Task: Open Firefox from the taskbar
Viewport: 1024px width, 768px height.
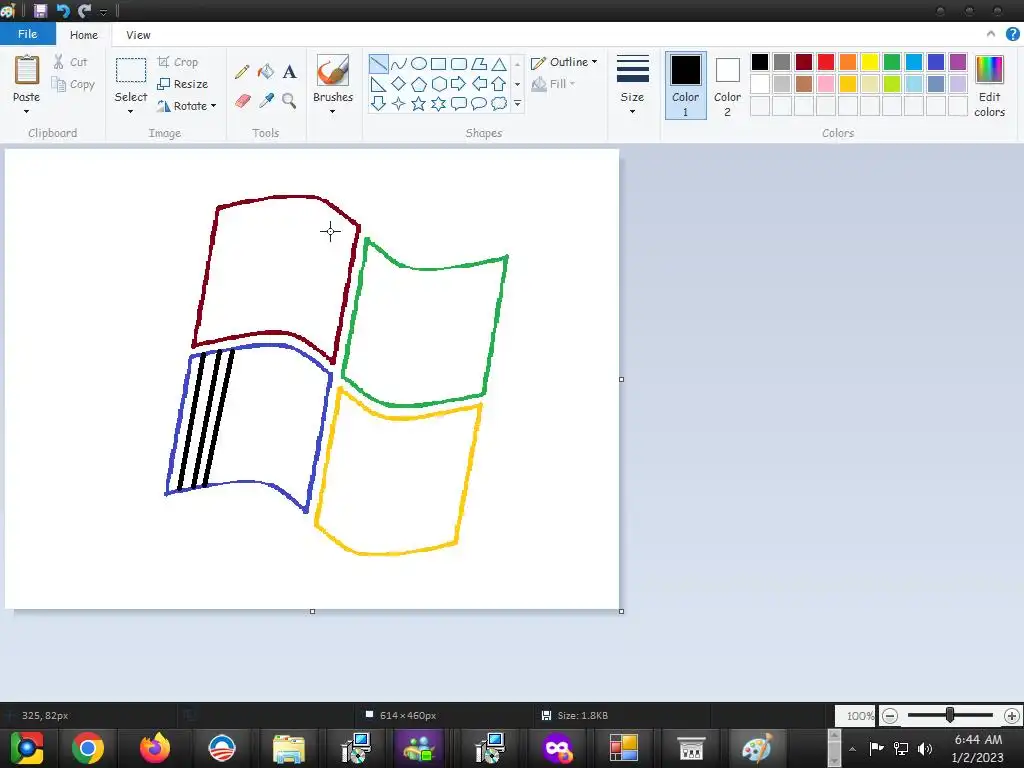Action: pyautogui.click(x=155, y=748)
